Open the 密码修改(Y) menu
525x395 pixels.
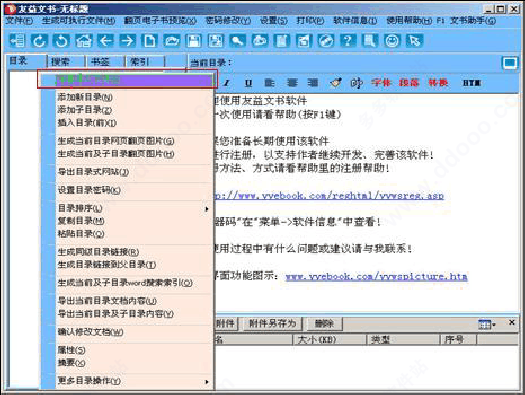228,21
